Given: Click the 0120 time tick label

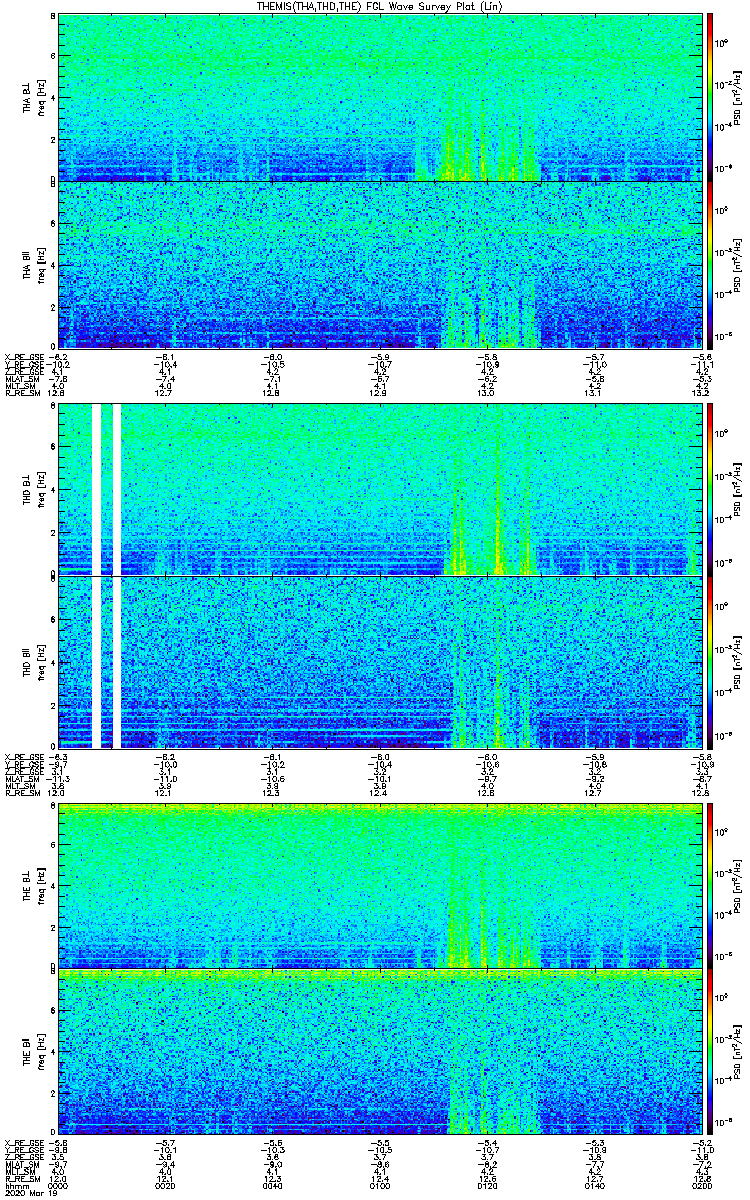Looking at the screenshot, I should 486,1186.
